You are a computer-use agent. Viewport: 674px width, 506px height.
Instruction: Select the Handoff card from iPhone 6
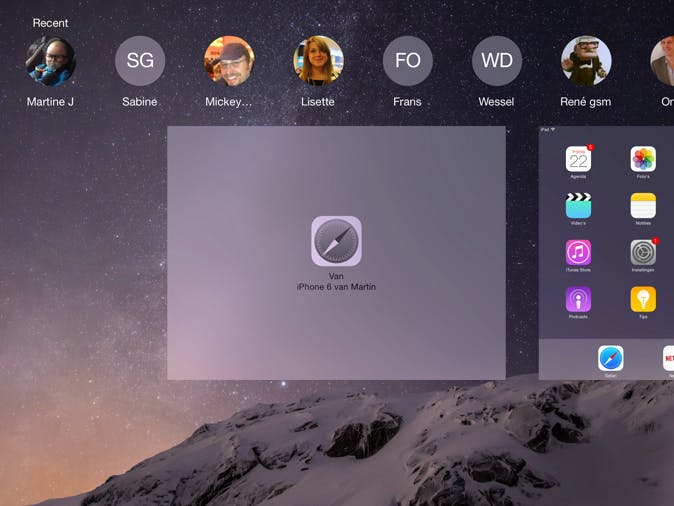tap(336, 253)
